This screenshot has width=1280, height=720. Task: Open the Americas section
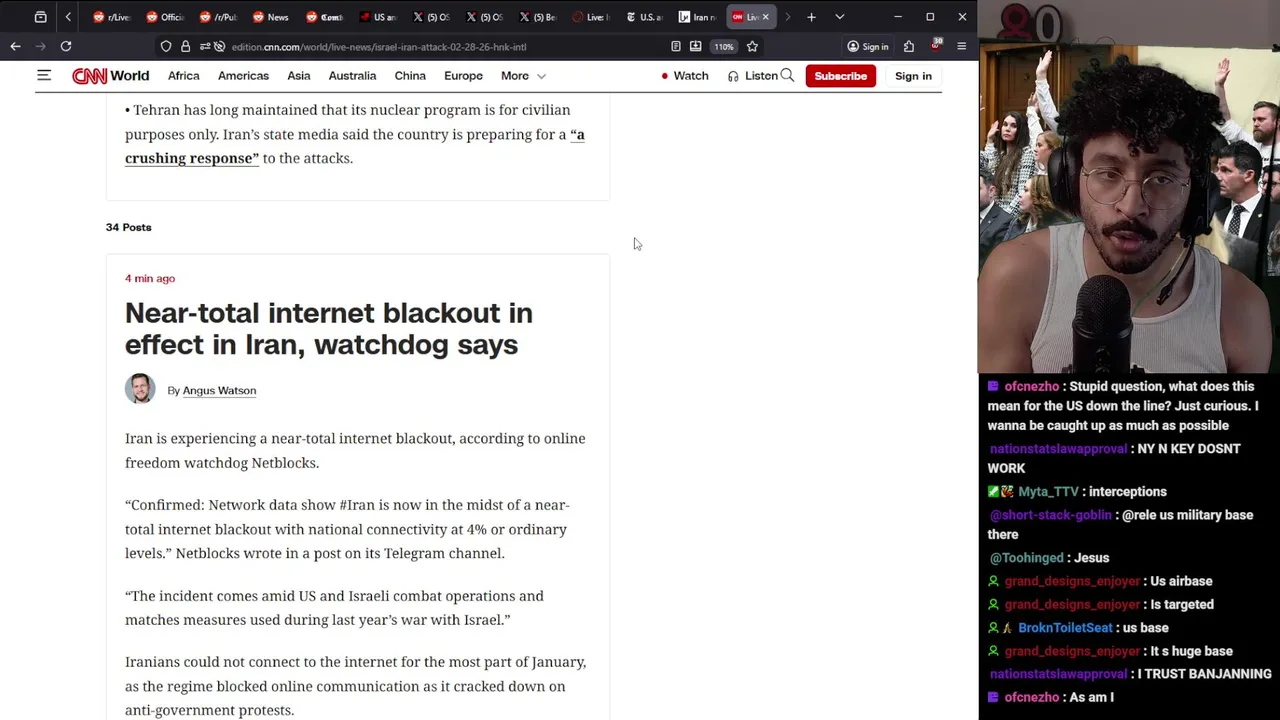click(243, 76)
